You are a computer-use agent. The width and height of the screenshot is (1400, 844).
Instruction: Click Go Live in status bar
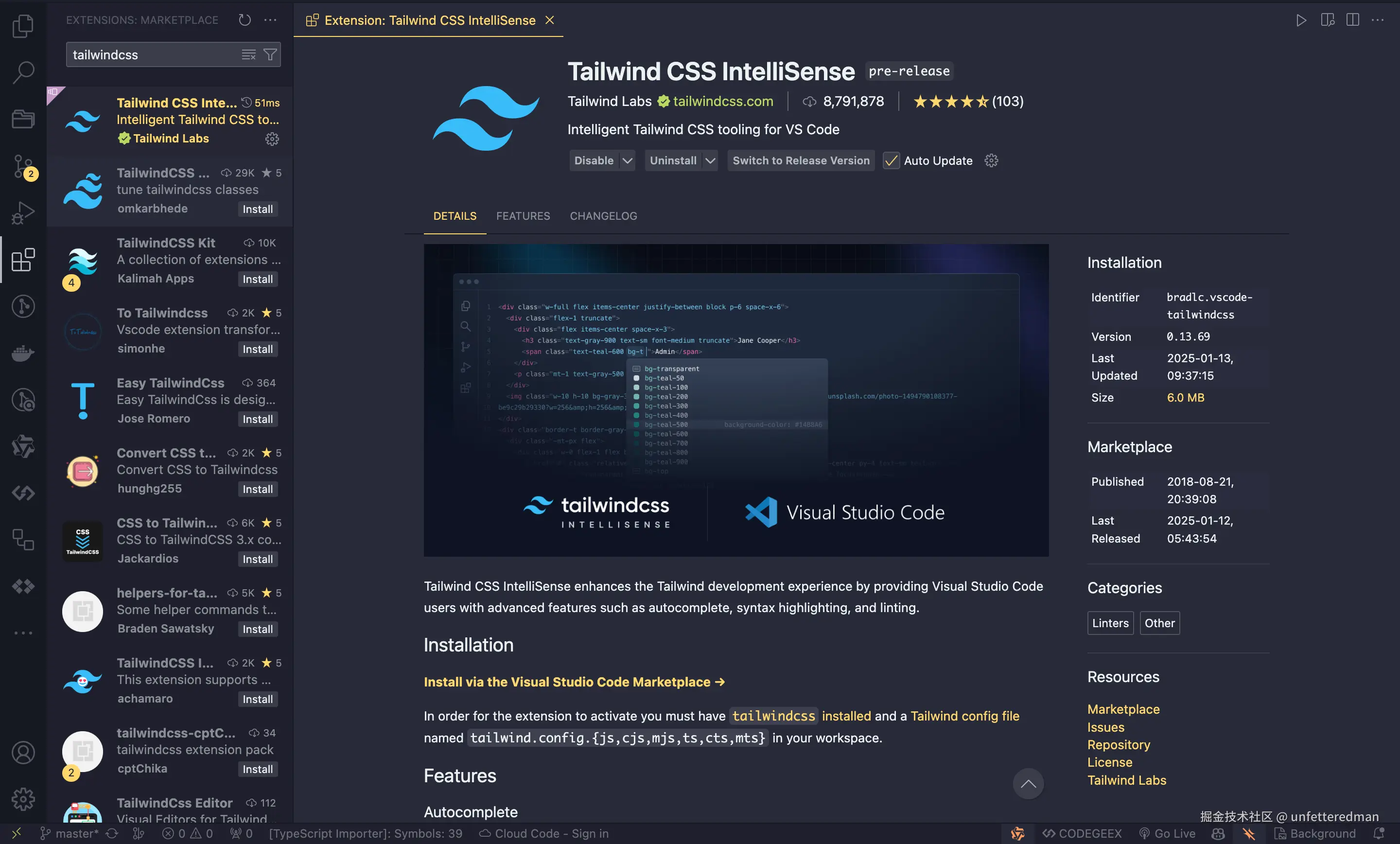pos(1168,833)
